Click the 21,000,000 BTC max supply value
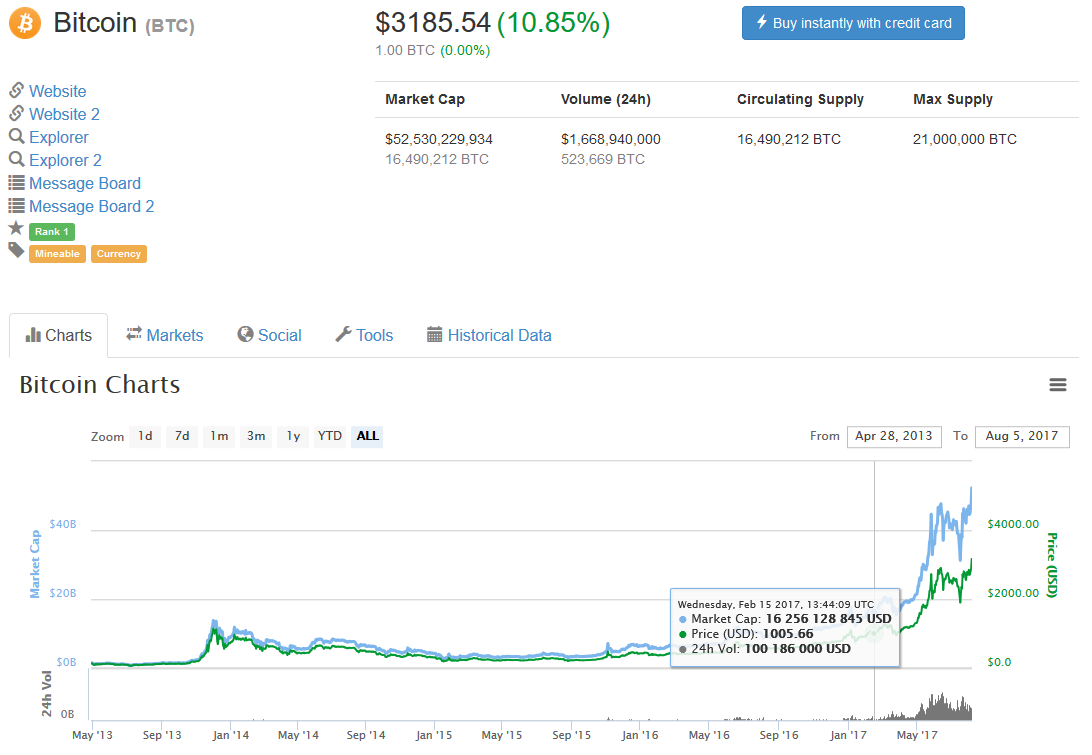 [965, 139]
